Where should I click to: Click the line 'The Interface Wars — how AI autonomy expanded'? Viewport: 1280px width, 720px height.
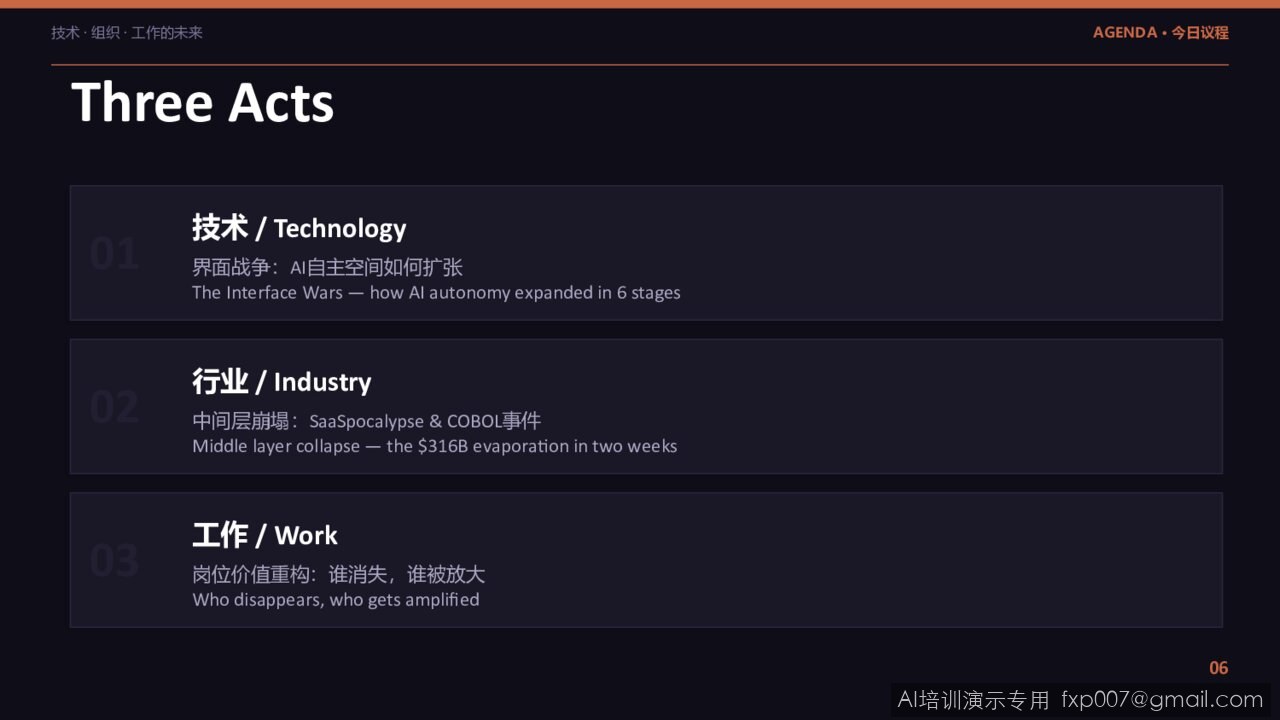(436, 293)
